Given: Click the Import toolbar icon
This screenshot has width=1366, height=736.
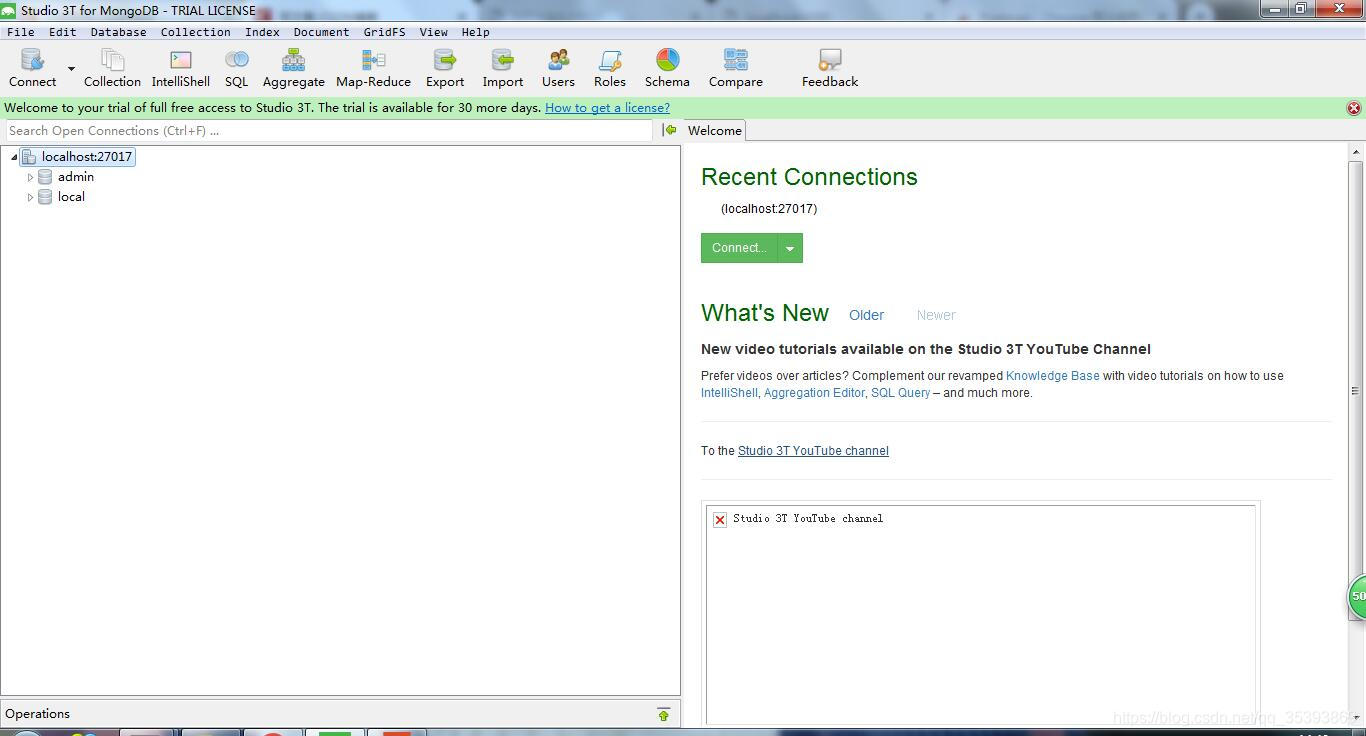Looking at the screenshot, I should [x=503, y=68].
